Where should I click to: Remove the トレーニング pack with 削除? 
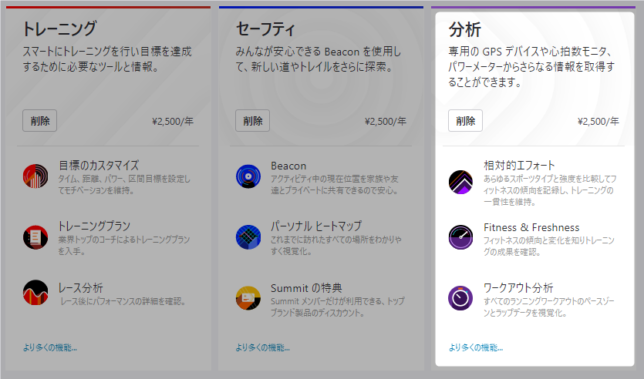(39, 121)
